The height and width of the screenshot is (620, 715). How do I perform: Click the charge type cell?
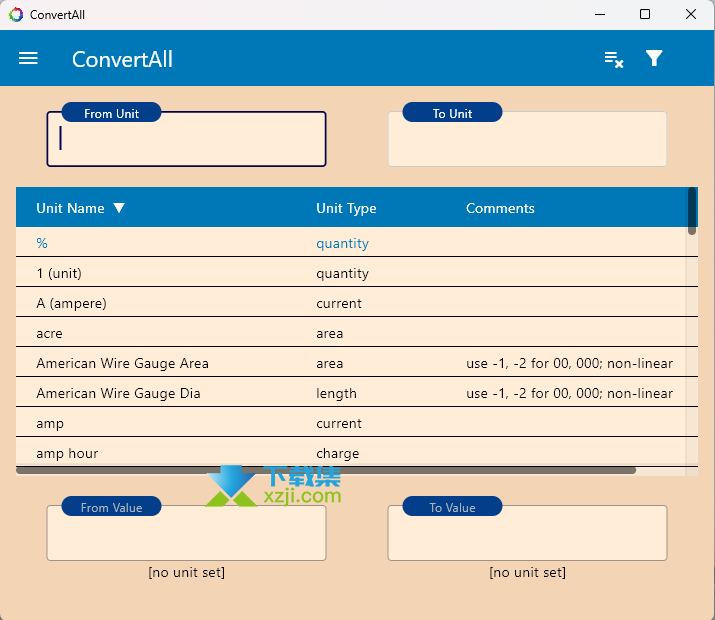coord(337,454)
